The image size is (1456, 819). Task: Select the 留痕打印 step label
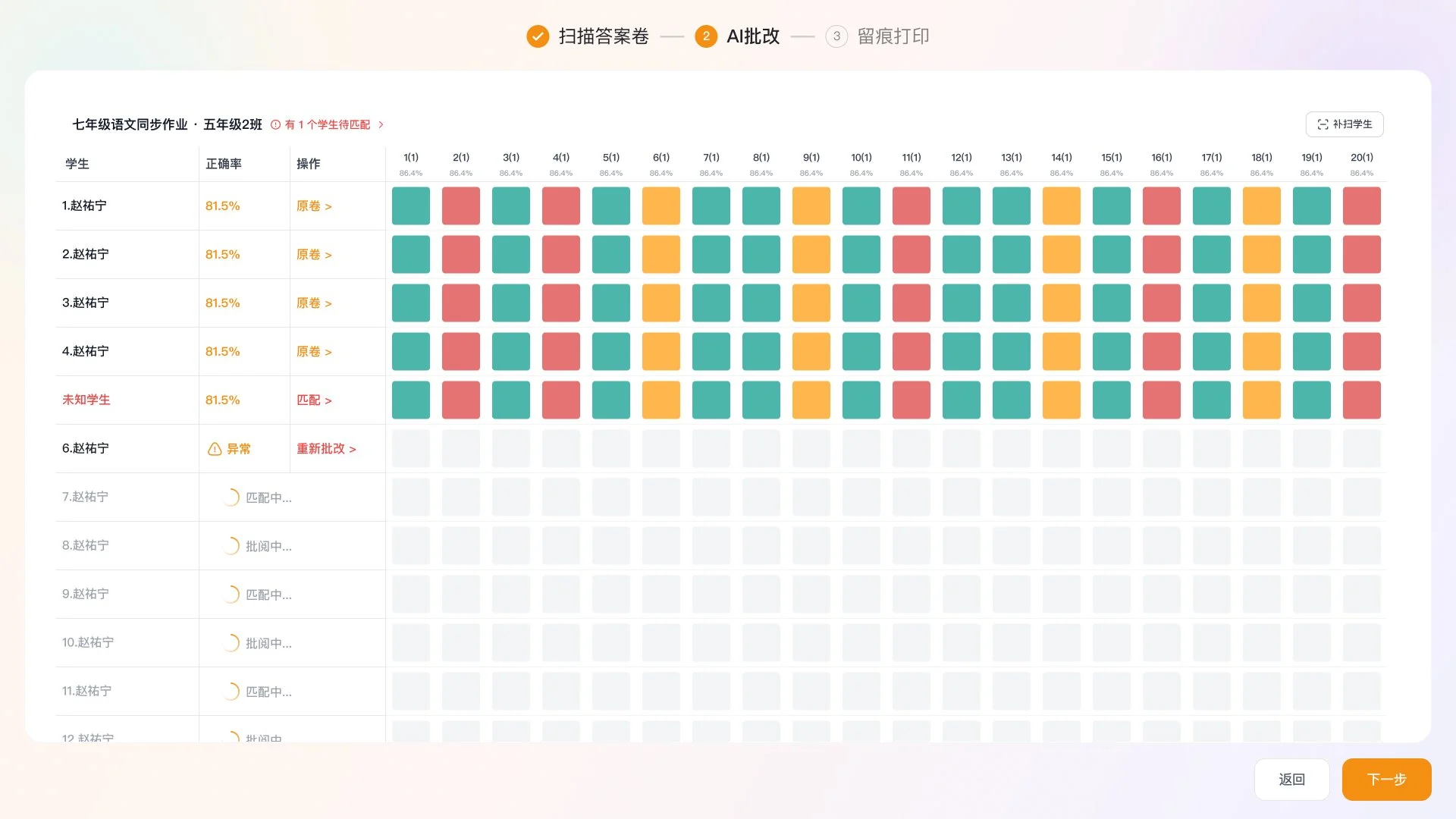point(893,36)
